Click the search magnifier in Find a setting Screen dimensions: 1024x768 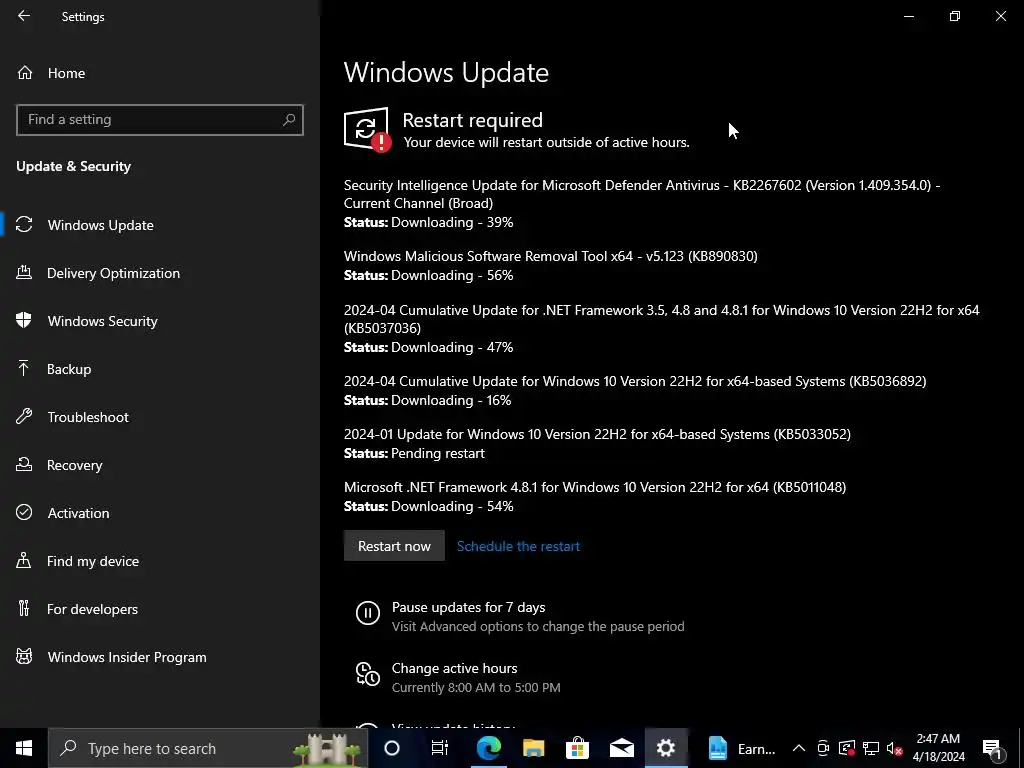point(289,120)
